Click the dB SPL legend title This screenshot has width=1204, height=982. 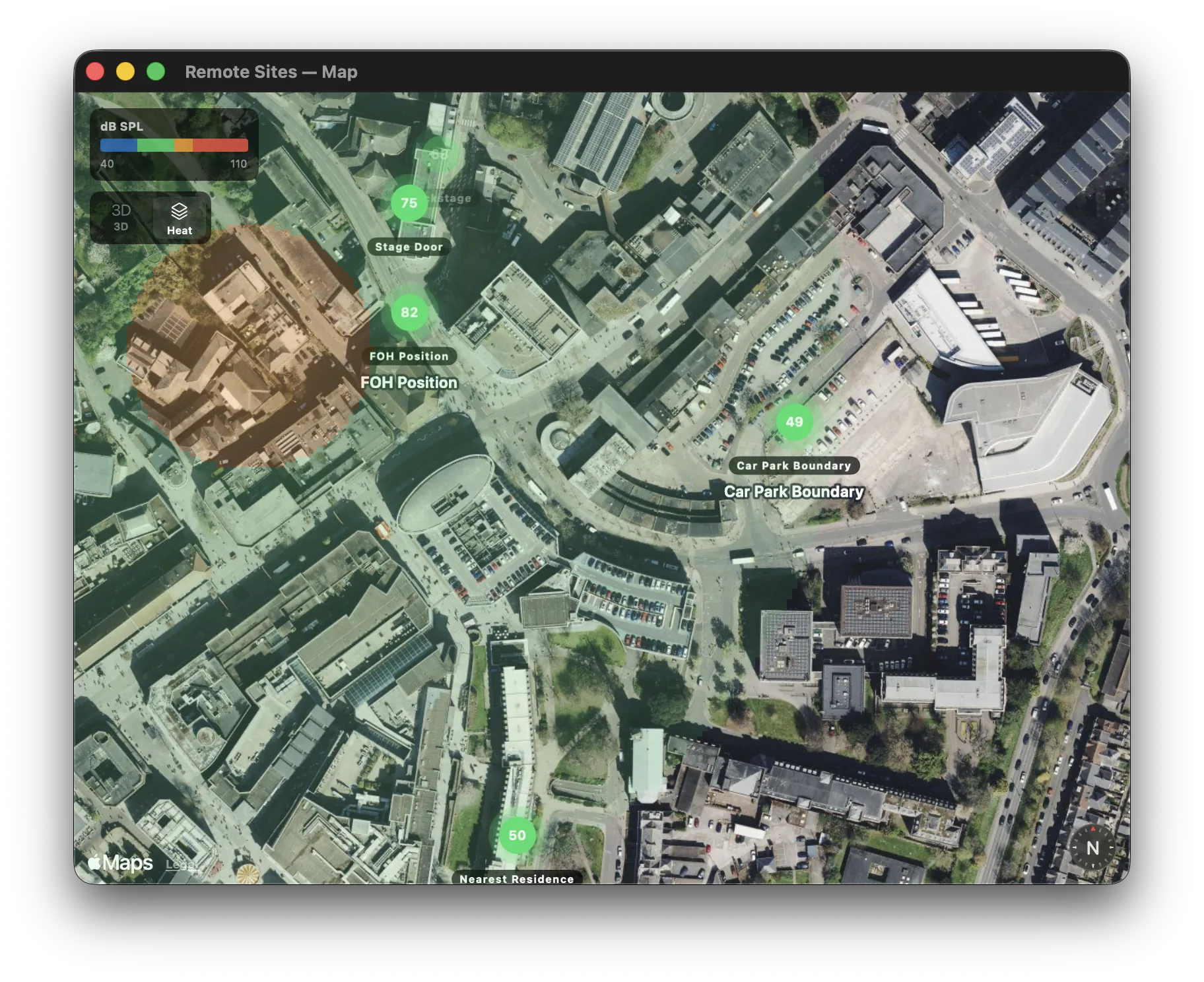121,126
